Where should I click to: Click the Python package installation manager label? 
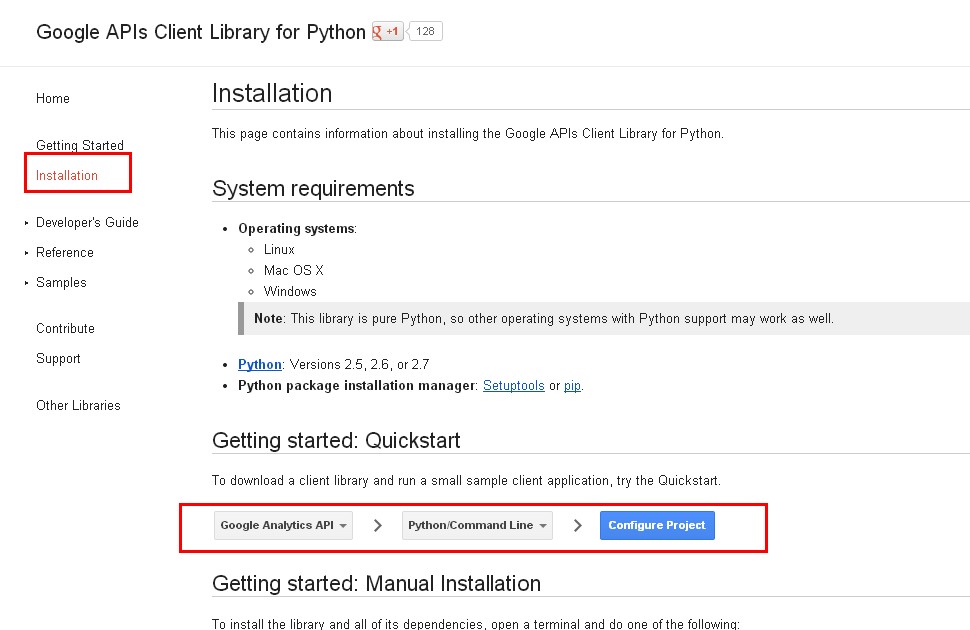click(x=358, y=386)
